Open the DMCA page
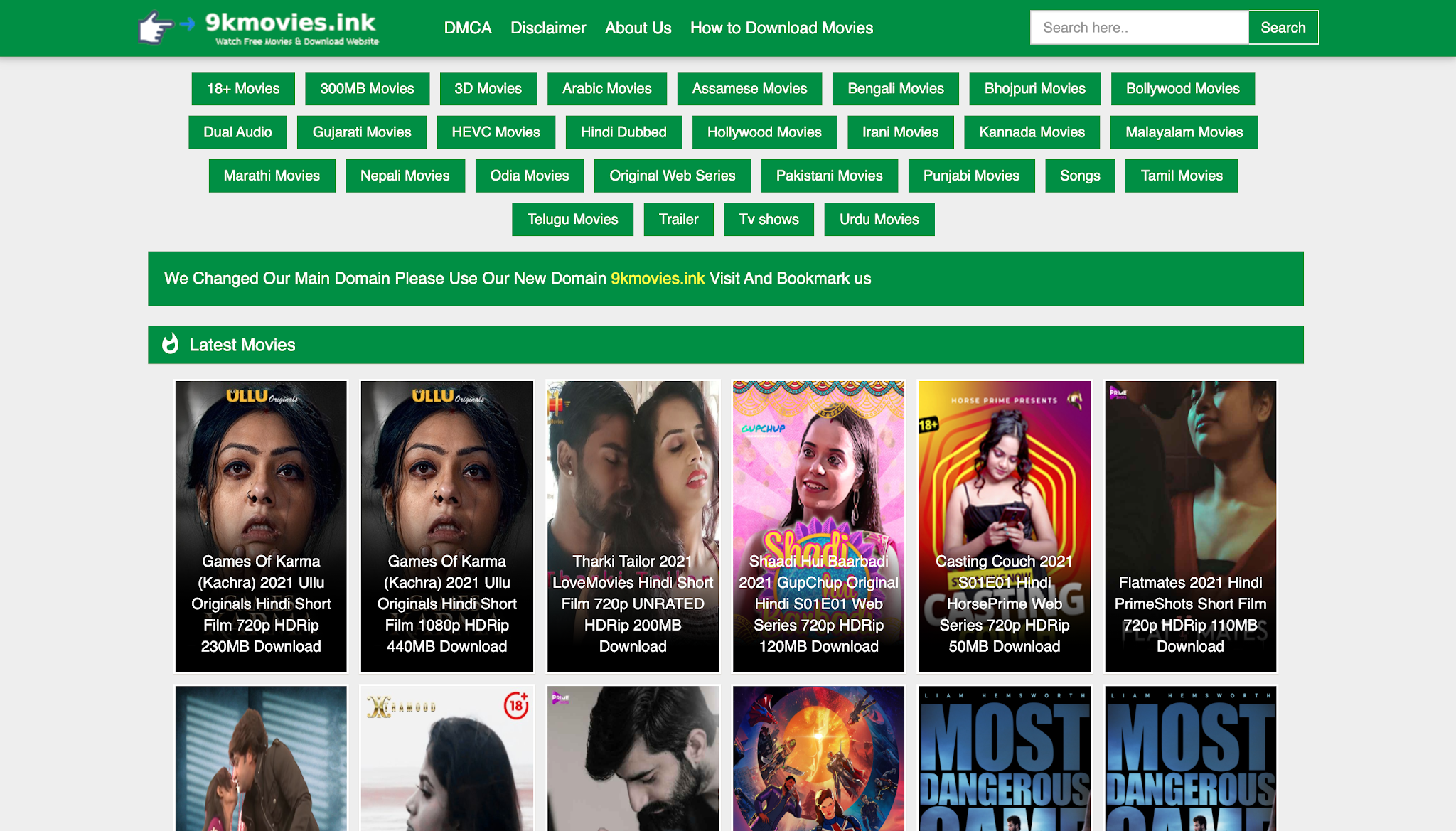The height and width of the screenshot is (831, 1456). pyautogui.click(x=468, y=28)
